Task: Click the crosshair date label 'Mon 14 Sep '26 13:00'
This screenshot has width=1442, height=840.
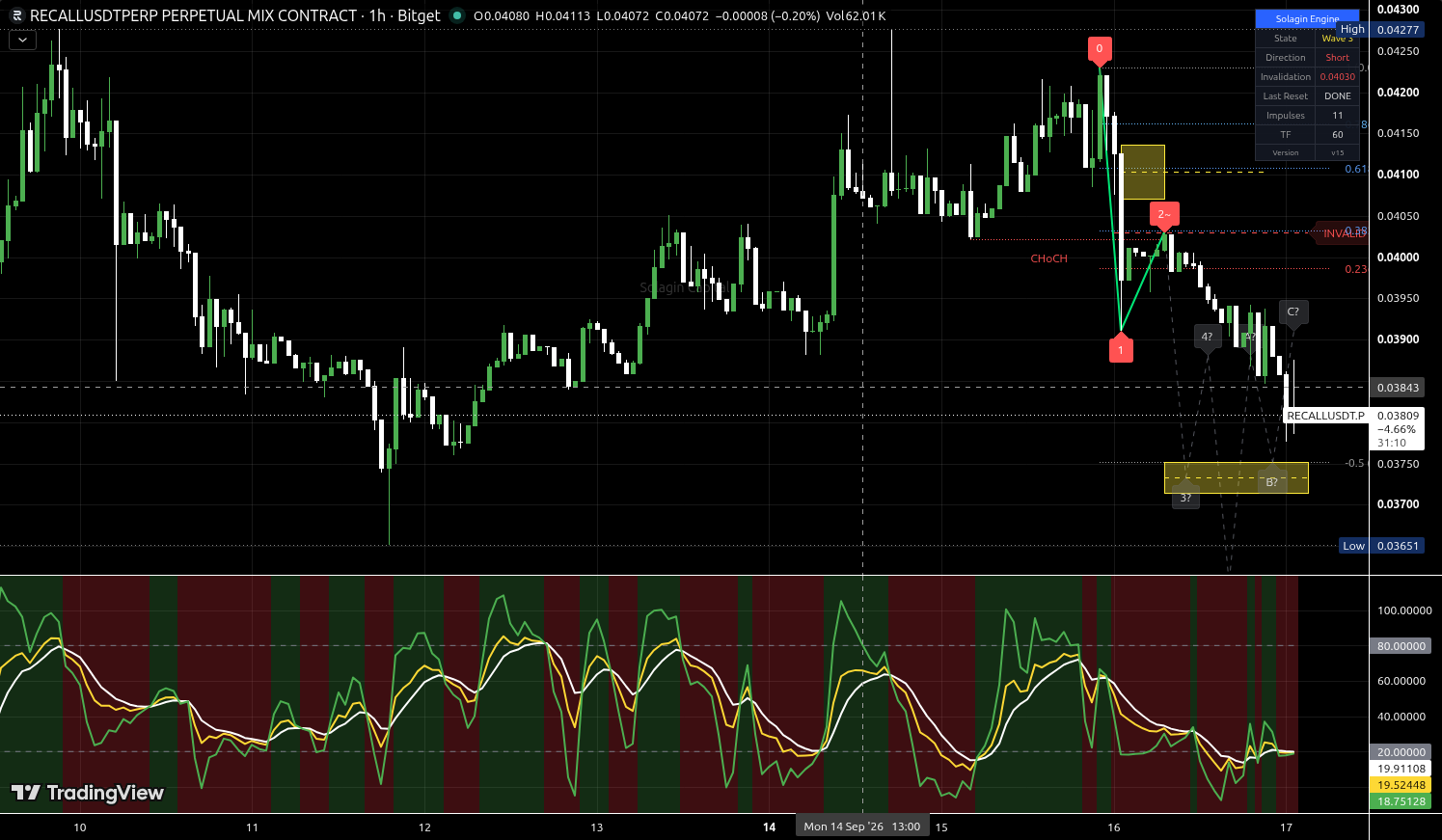Action: (862, 826)
